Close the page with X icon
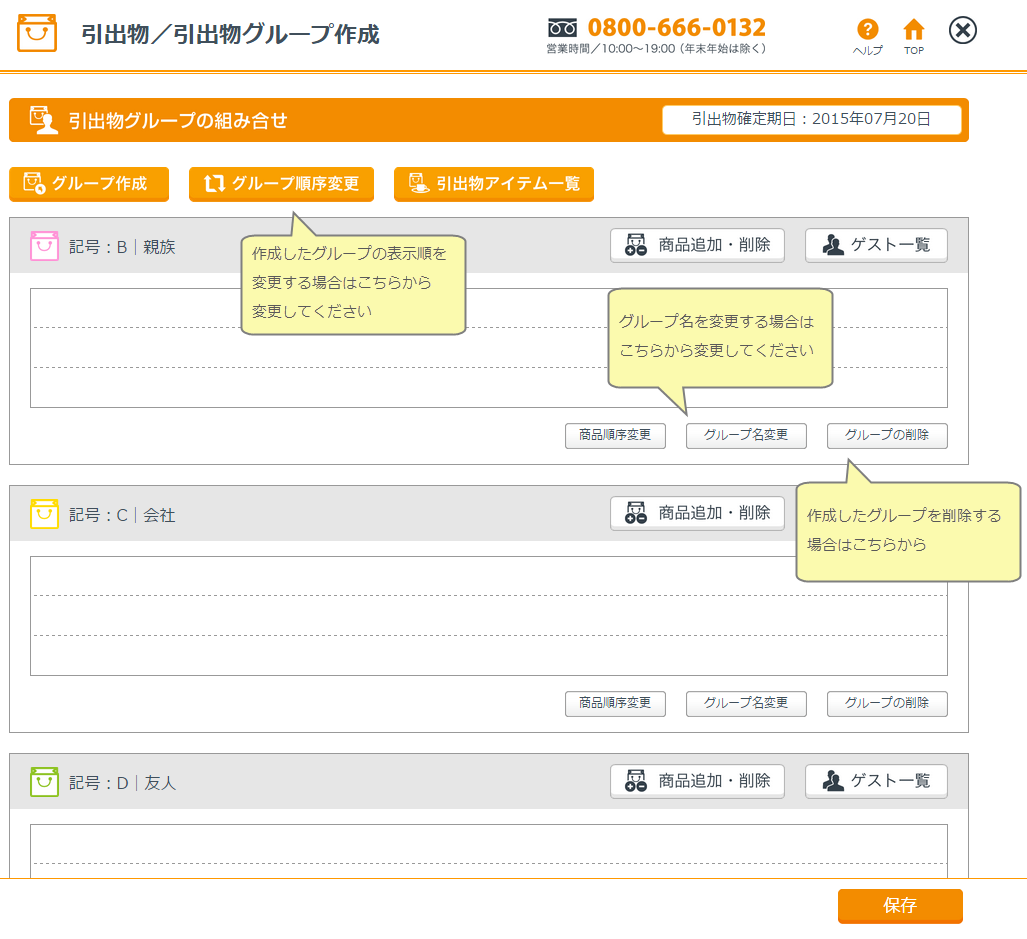 pos(962,31)
